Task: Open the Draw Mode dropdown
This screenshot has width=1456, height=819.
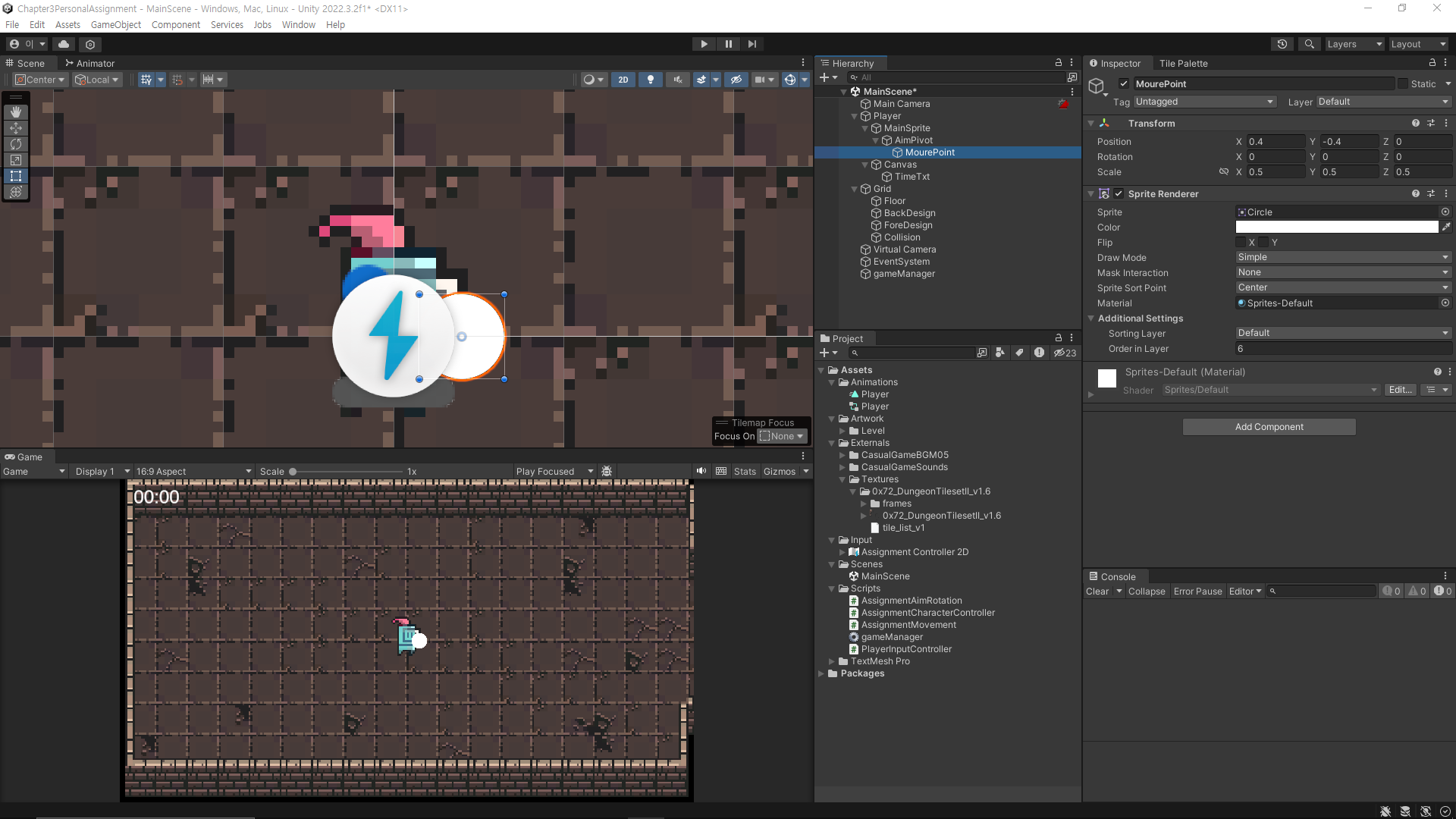Action: (x=1344, y=257)
